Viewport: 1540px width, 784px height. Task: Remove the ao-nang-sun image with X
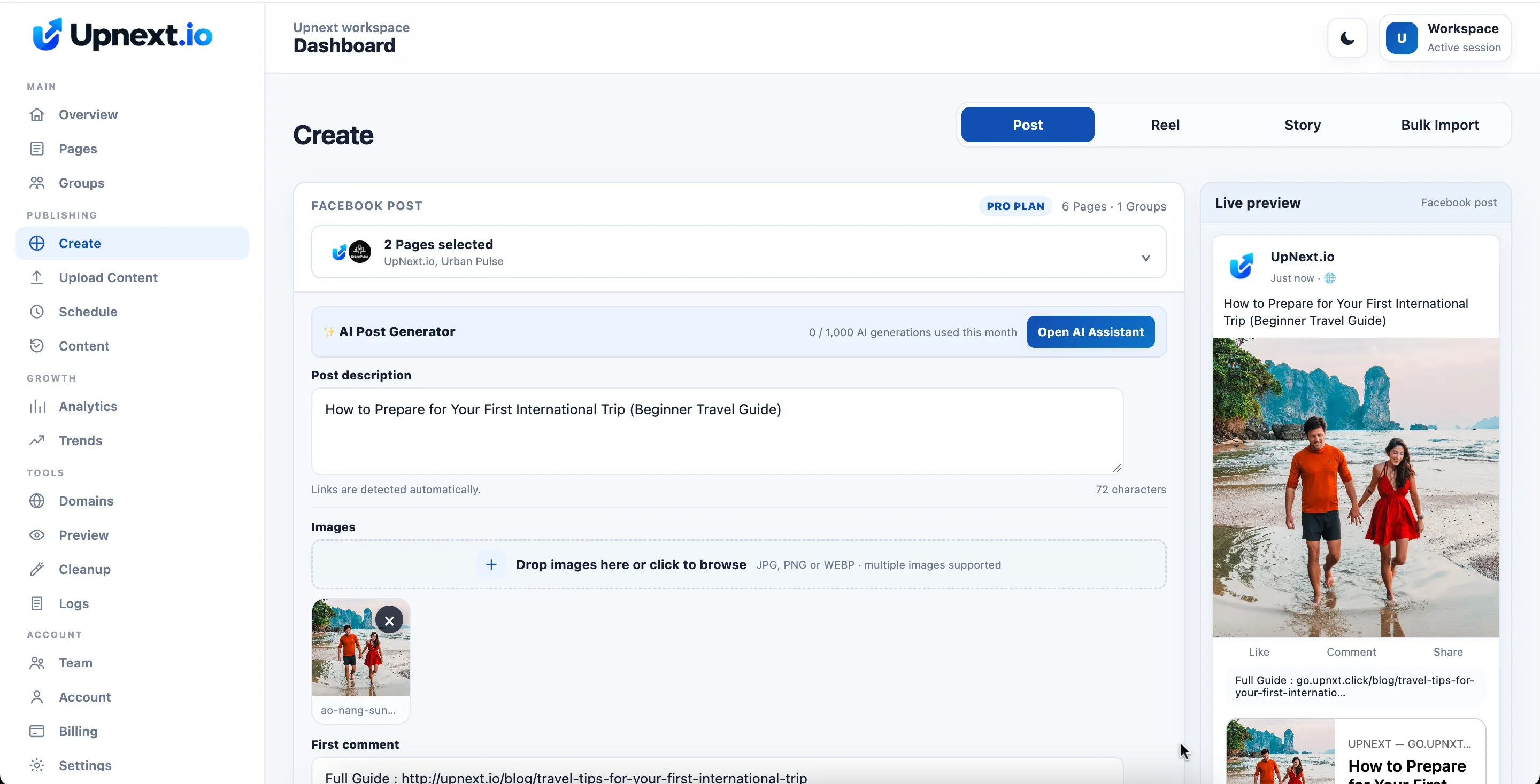point(389,620)
